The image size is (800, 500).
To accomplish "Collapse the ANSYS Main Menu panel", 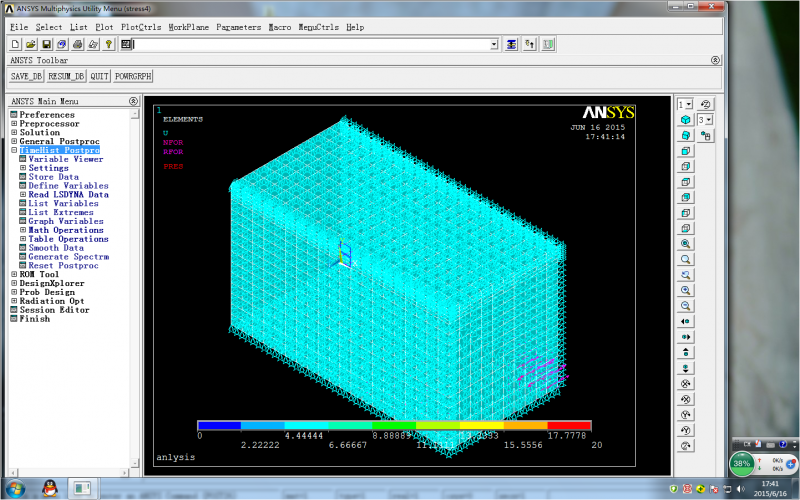I will tap(133, 101).
